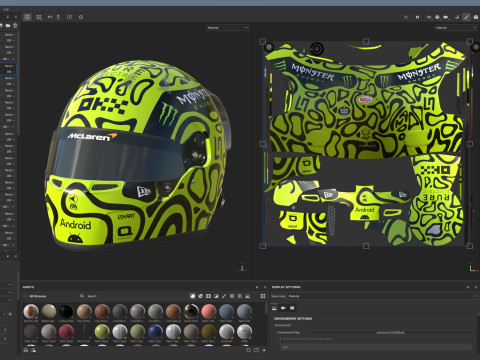Screen dimensions: 480x360
Task: Expand the View mode Material dropdown
Action: point(383,296)
